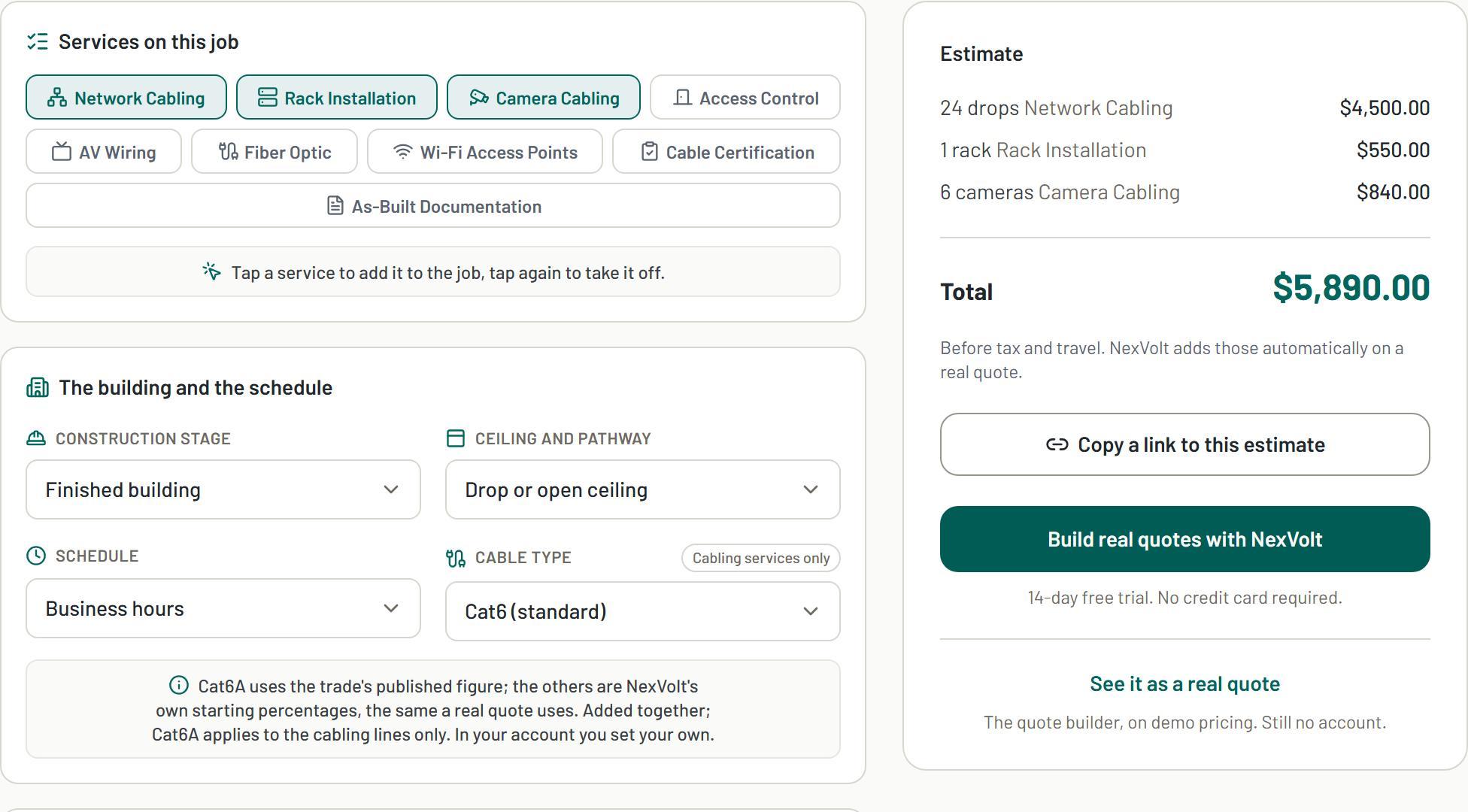Open Construction Stage dropdown showing Finished building
Viewport: 1468px width, 812px height.
pyautogui.click(x=223, y=489)
